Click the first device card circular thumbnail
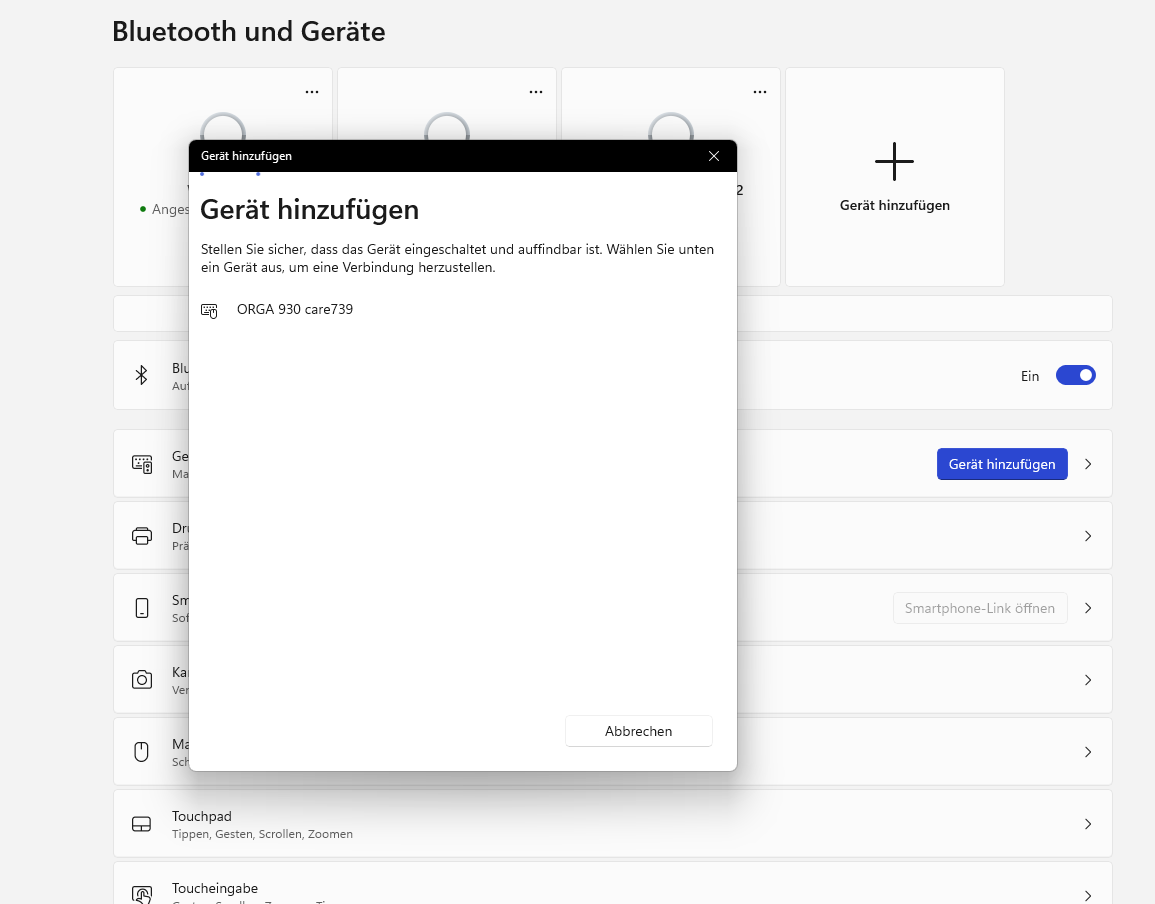 pos(222,126)
